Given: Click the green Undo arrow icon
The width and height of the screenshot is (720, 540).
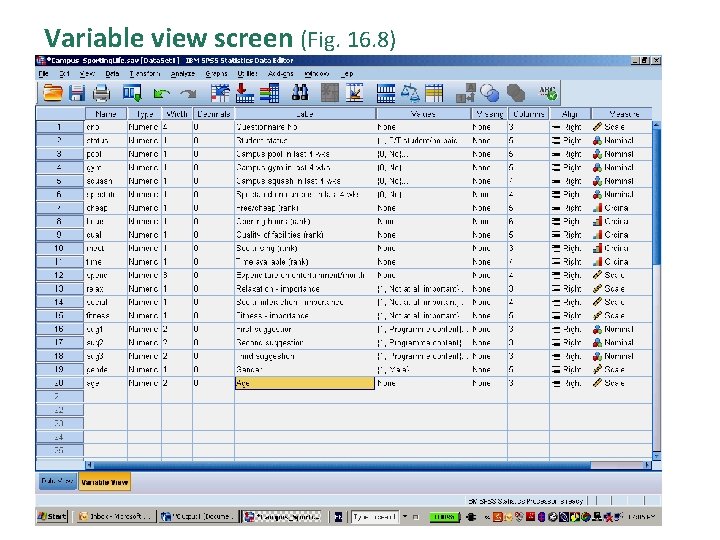Looking at the screenshot, I should [161, 94].
